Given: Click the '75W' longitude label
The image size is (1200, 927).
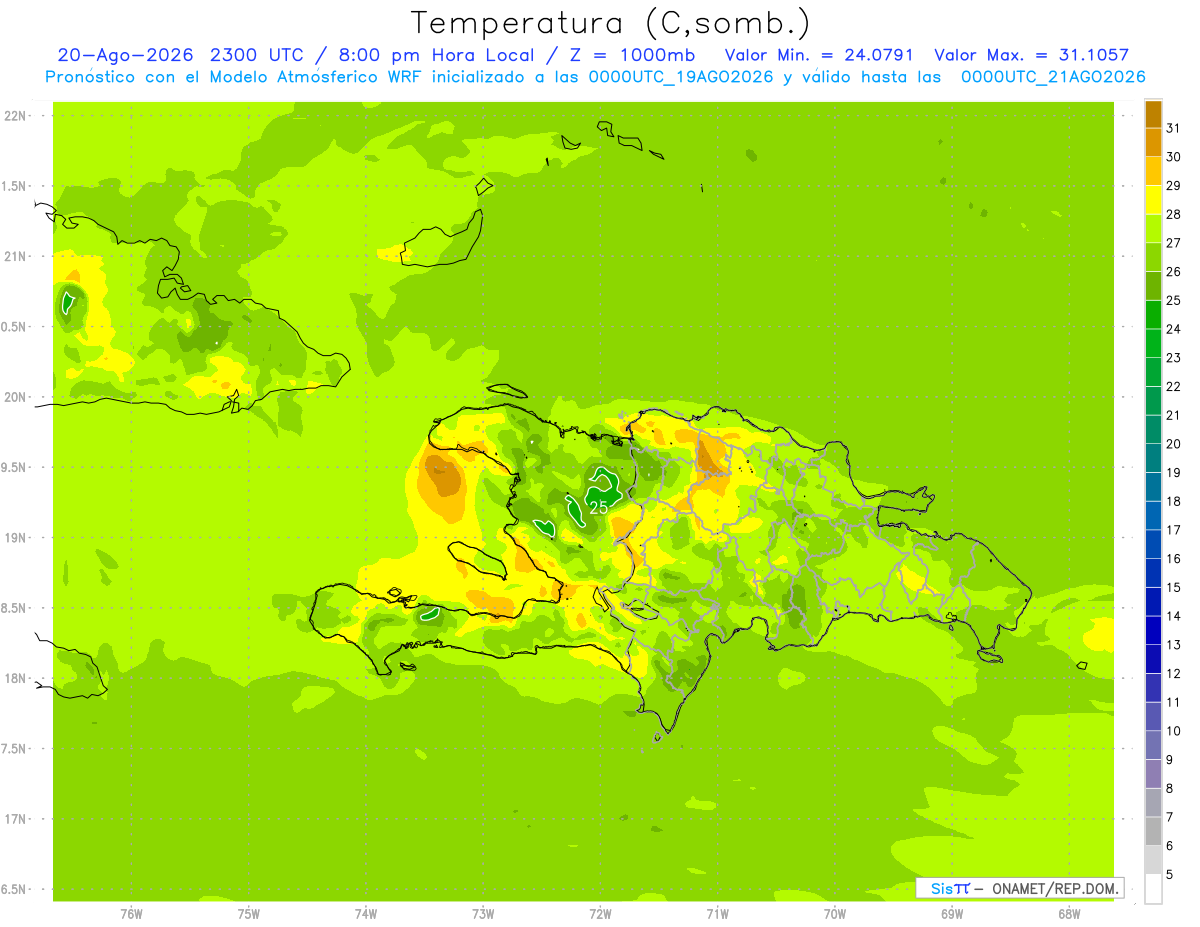Looking at the screenshot, I should (x=249, y=914).
